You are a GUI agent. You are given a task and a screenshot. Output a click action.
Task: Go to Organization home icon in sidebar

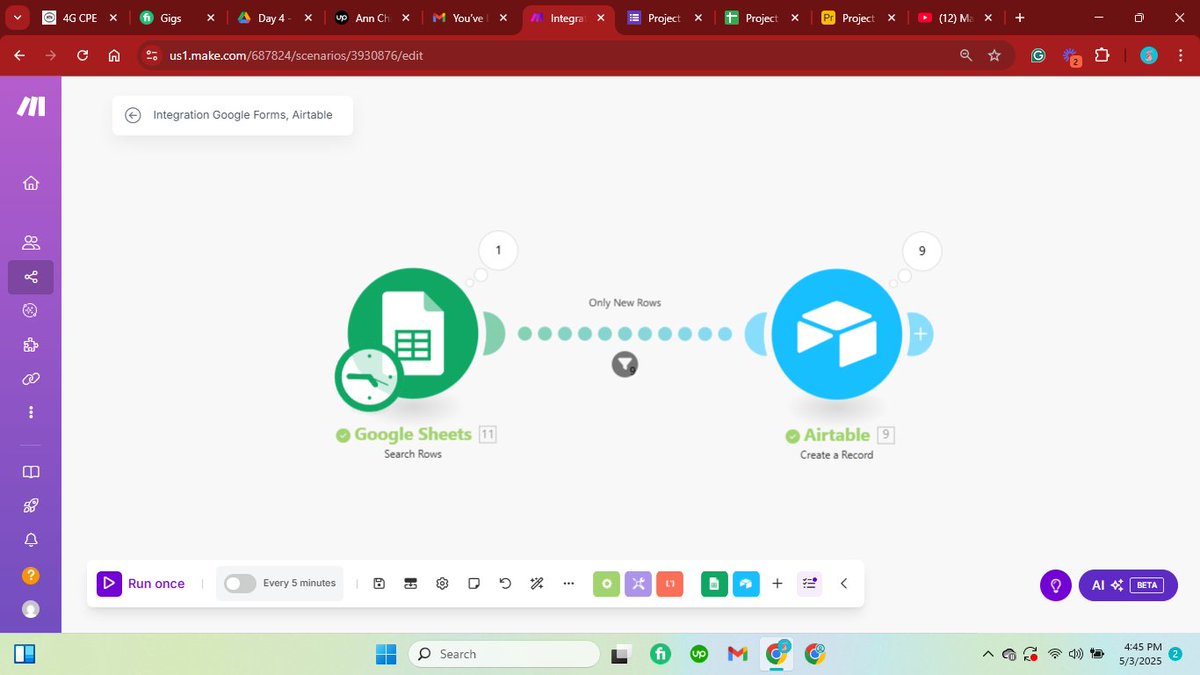point(31,183)
